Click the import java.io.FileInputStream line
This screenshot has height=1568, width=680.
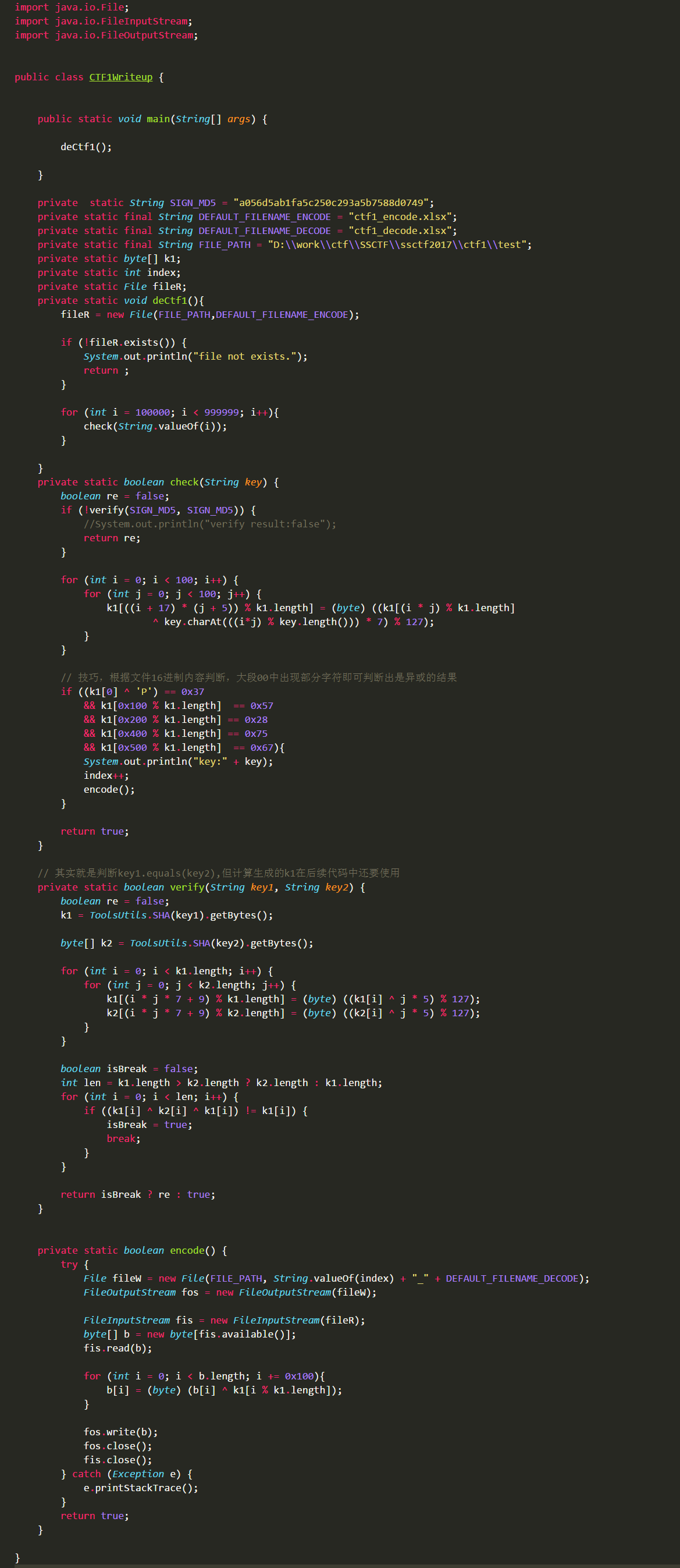coord(104,22)
